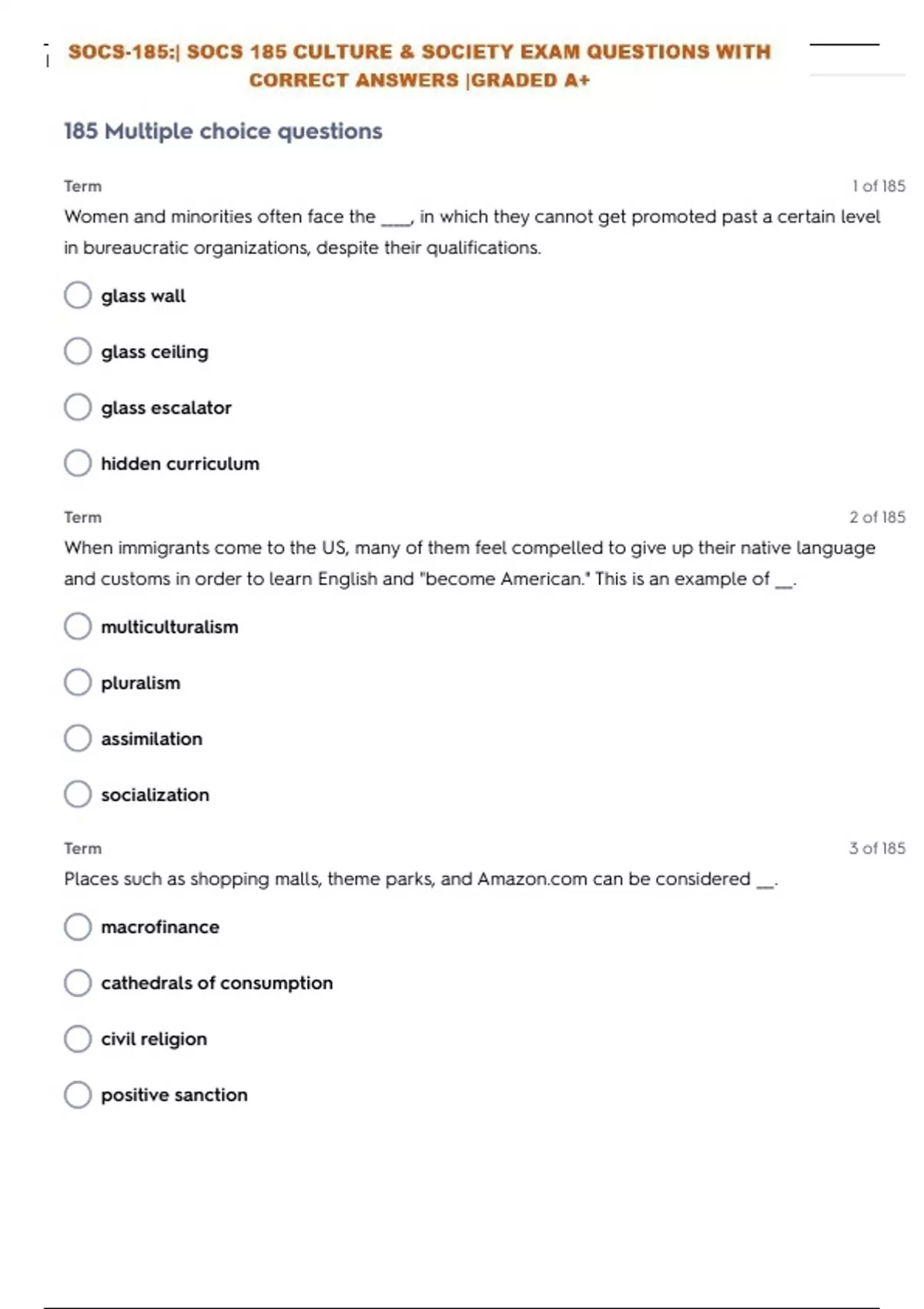Choose the "macrofinance" radio option
Image resolution: width=924 pixels, height=1309 pixels.
pos(78,927)
